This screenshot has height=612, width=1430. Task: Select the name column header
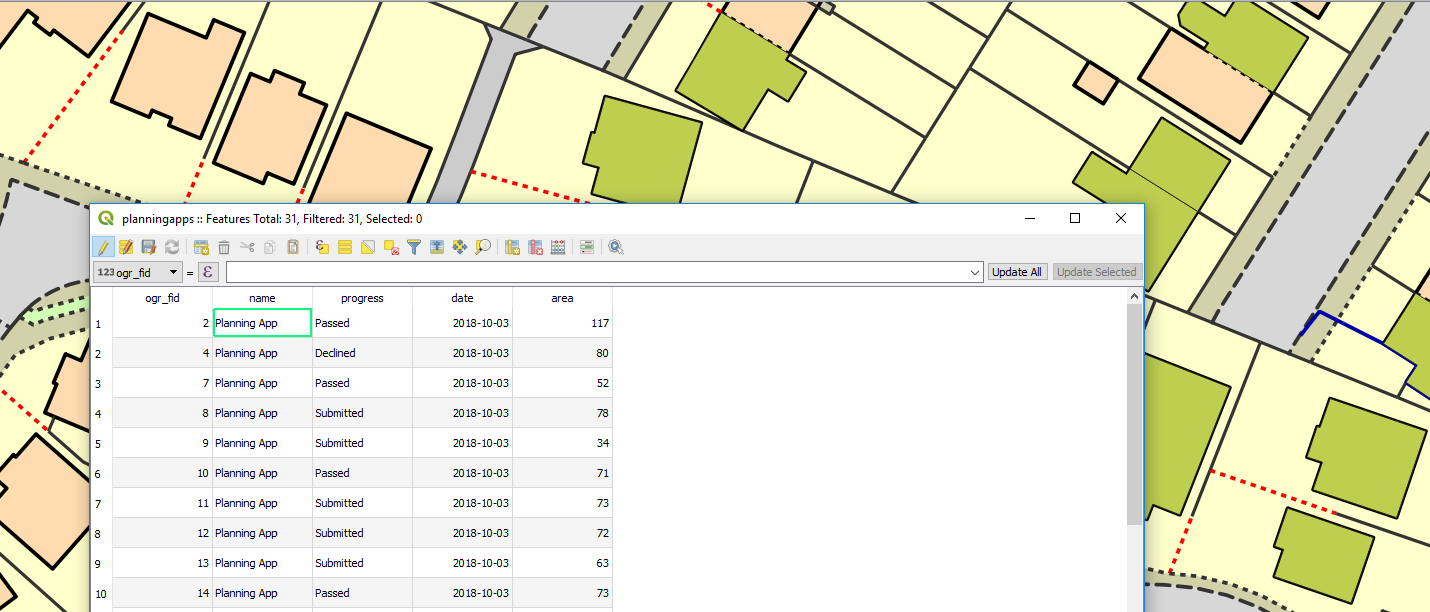(x=262, y=297)
